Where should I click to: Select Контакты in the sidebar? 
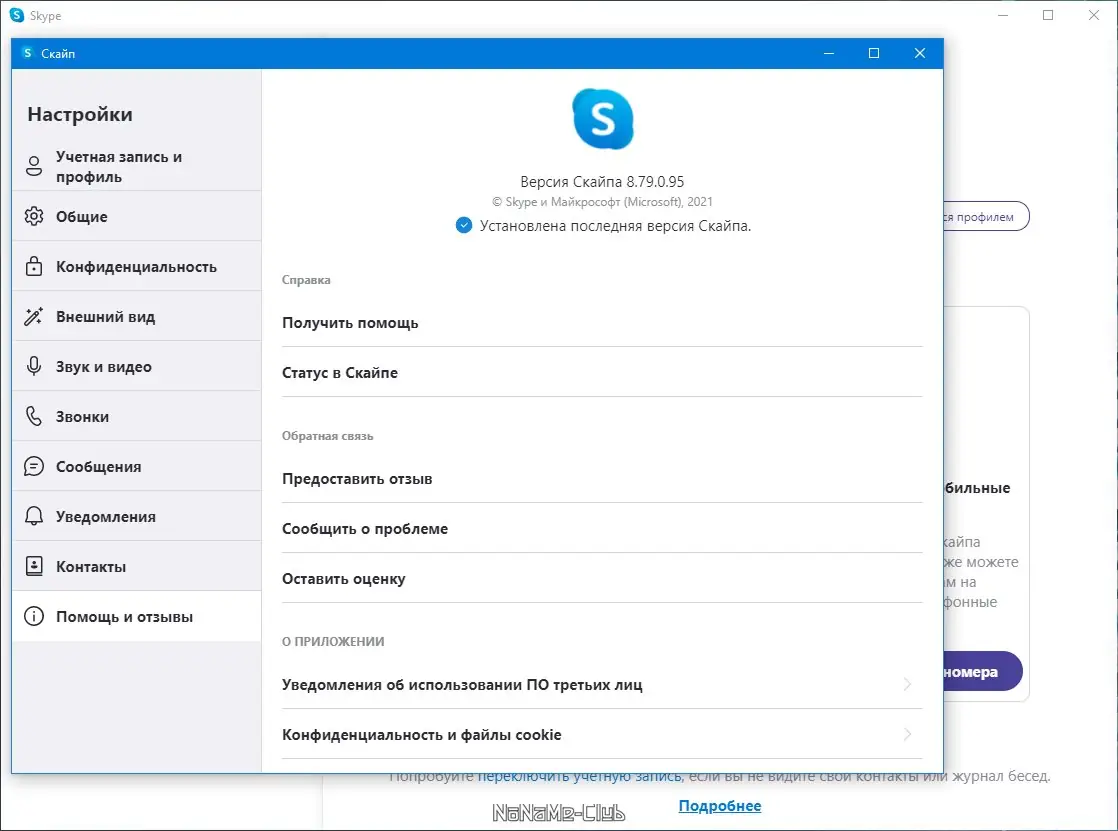137,566
